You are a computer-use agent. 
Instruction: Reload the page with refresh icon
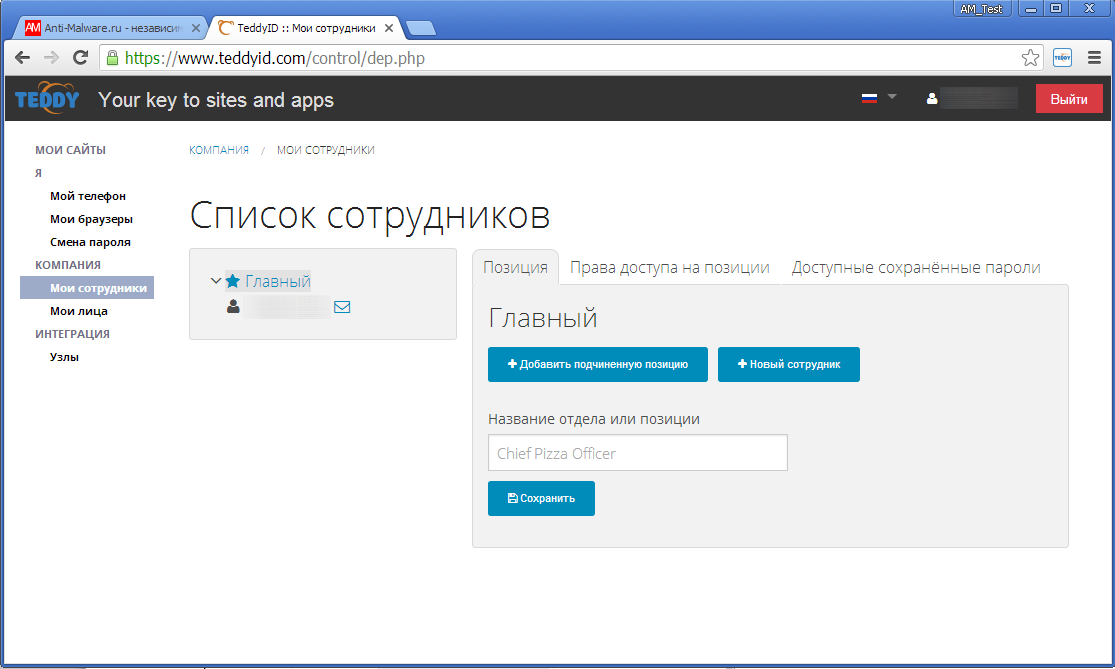(80, 58)
